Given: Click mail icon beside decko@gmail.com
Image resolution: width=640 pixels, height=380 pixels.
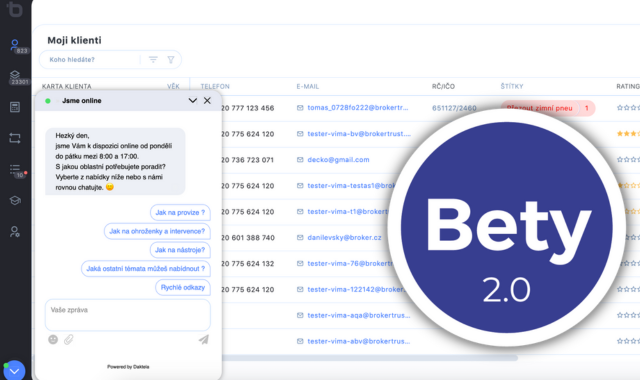Looking at the screenshot, I should [300, 160].
